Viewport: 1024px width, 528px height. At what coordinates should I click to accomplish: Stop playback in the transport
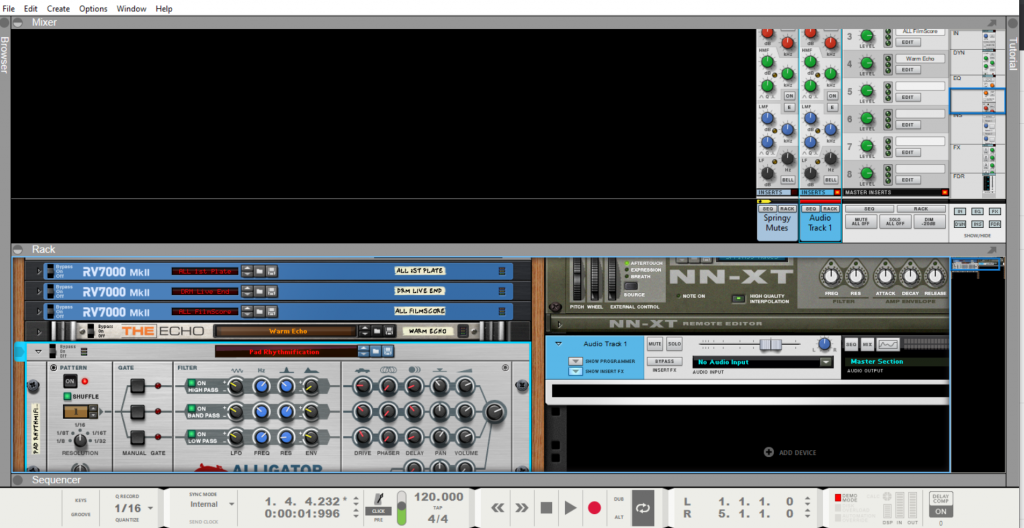(547, 507)
